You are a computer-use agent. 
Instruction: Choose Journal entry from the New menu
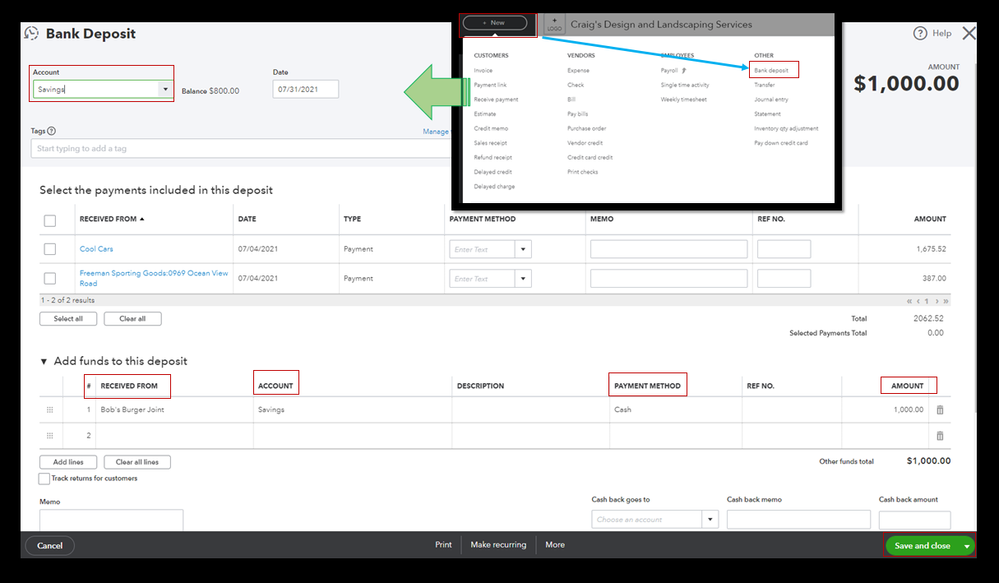click(x=771, y=99)
